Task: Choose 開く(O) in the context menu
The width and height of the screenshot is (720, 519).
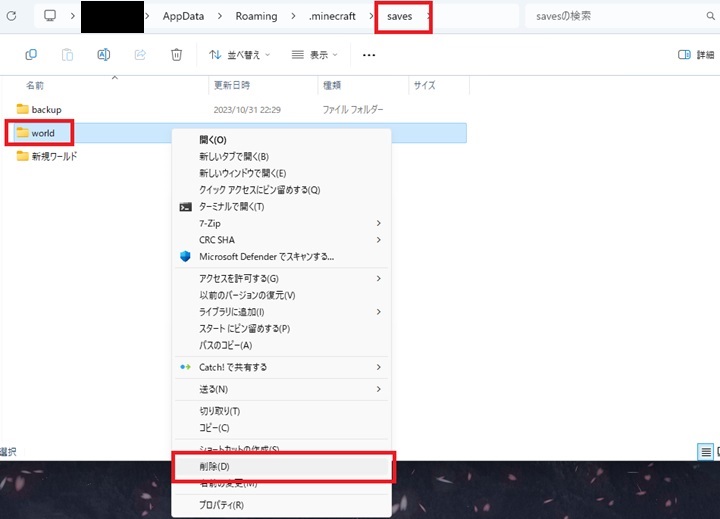Action: coord(281,140)
